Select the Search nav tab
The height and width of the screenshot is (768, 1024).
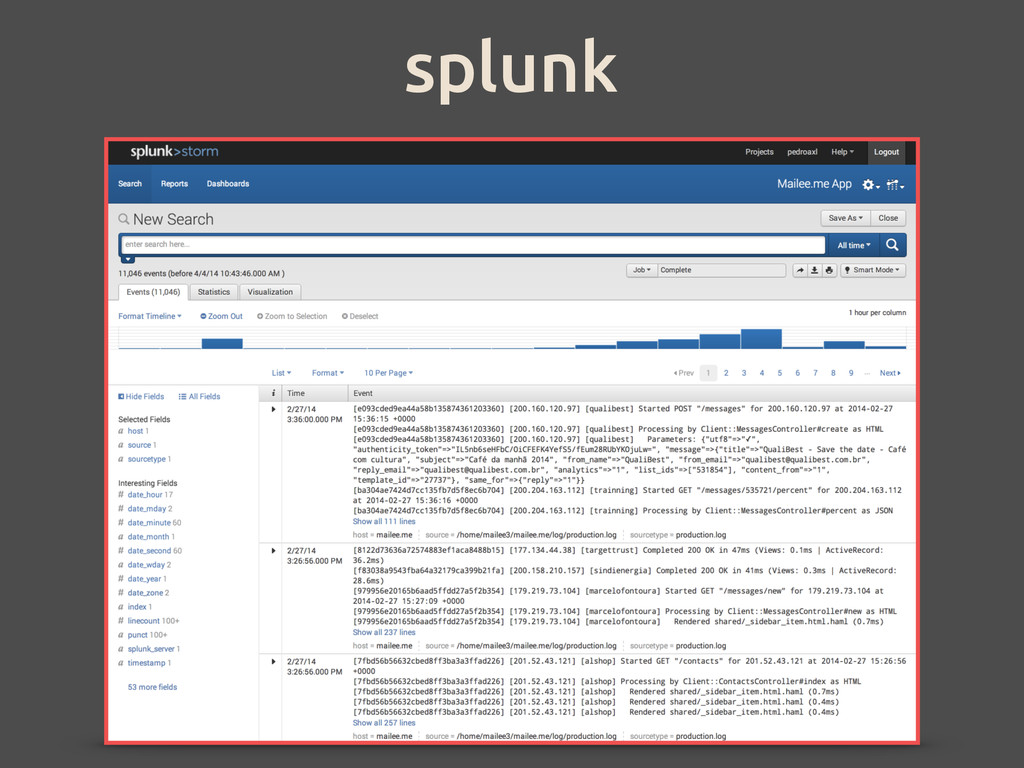(x=130, y=184)
